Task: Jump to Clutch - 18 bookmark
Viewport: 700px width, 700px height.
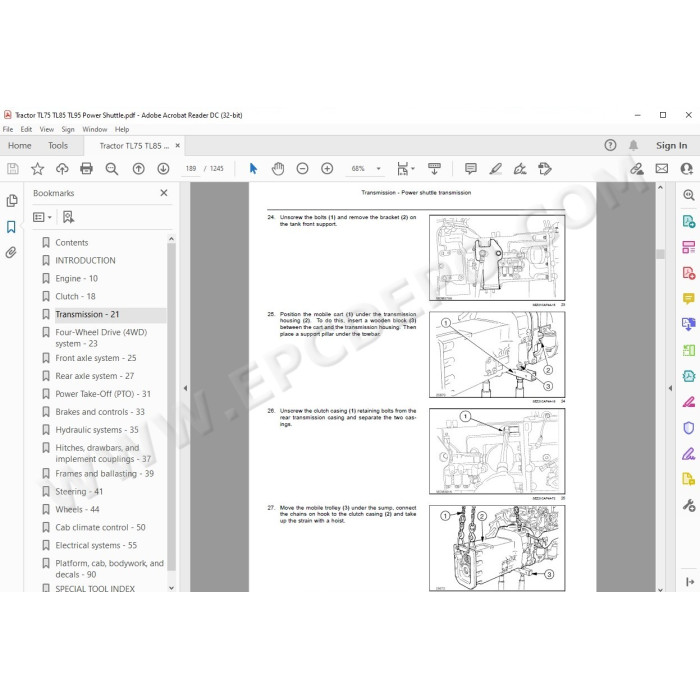Action: [x=75, y=296]
